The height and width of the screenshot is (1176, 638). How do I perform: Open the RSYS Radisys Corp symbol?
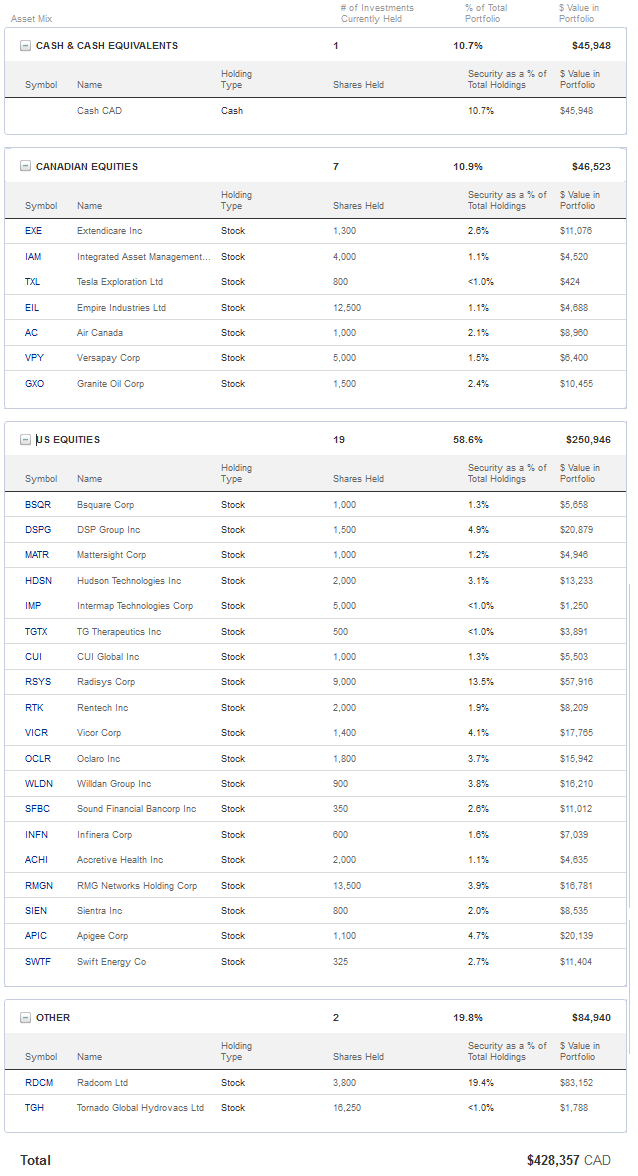pyautogui.click(x=37, y=682)
